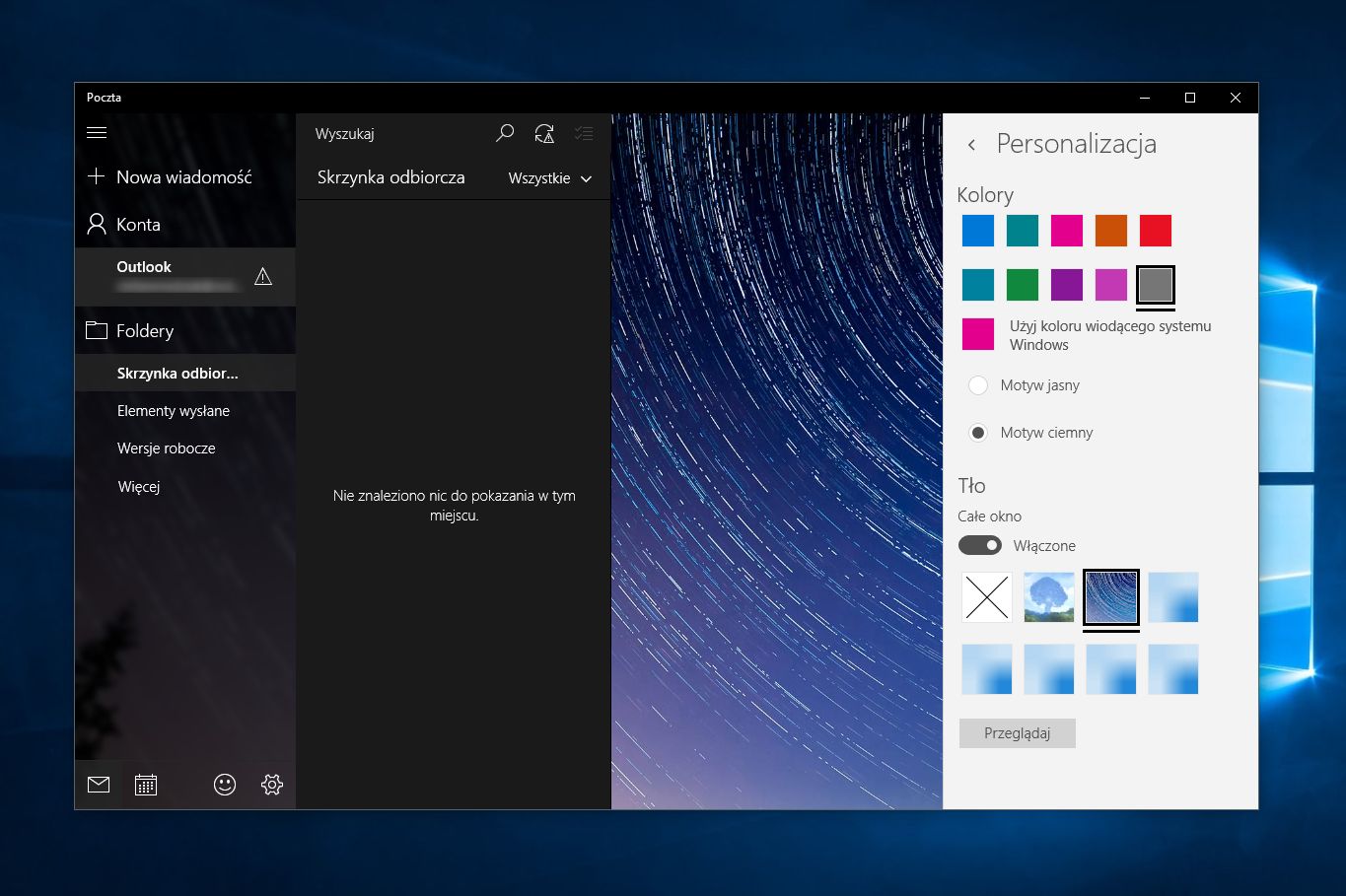Toggle the Całe okno background switch
Screen dimensions: 1346x896
(x=980, y=545)
